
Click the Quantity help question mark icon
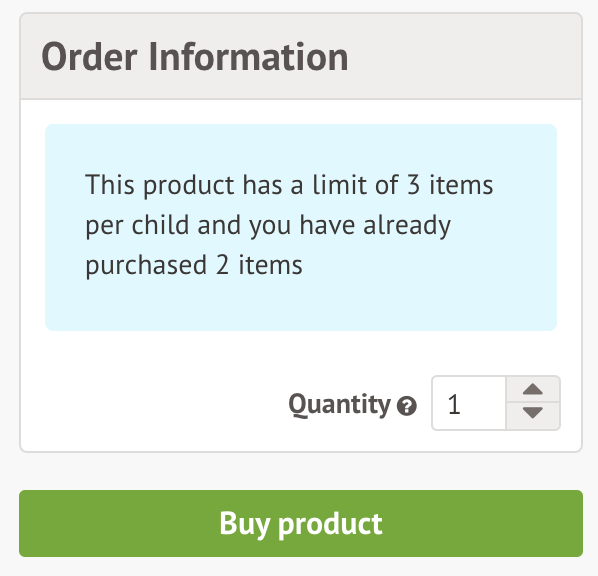(x=407, y=406)
